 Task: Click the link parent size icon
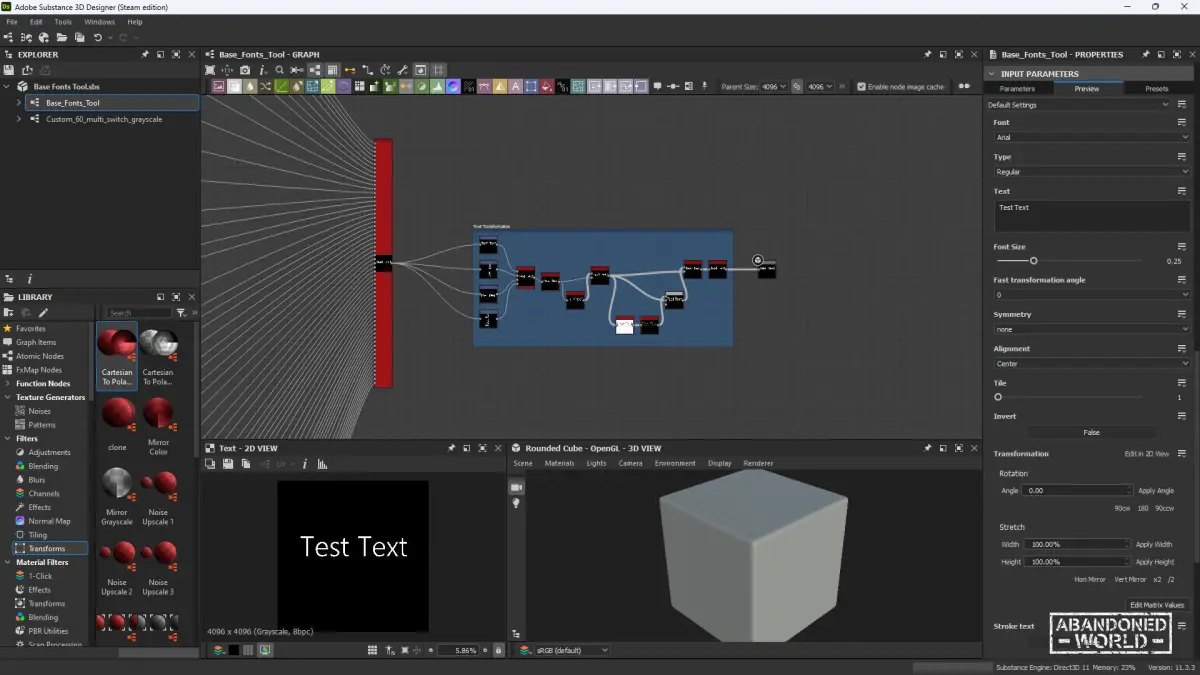coord(797,87)
